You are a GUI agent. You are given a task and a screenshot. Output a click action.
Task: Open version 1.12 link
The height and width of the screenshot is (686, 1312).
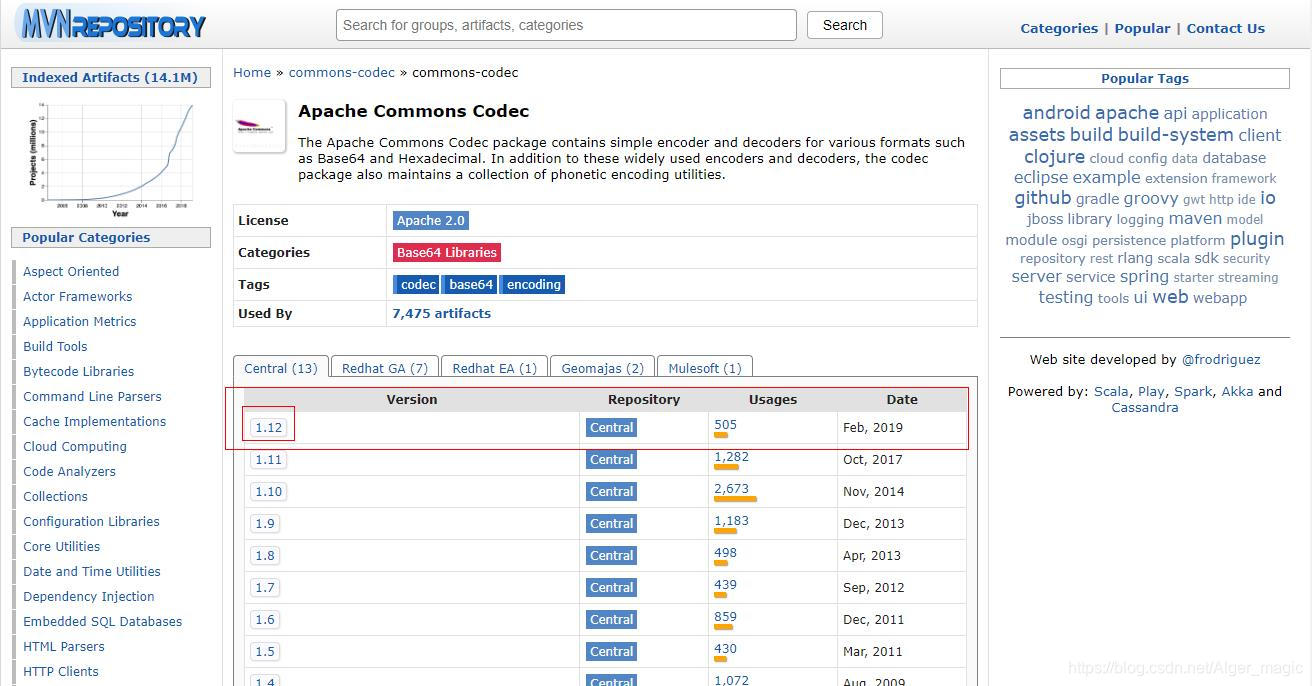point(269,427)
